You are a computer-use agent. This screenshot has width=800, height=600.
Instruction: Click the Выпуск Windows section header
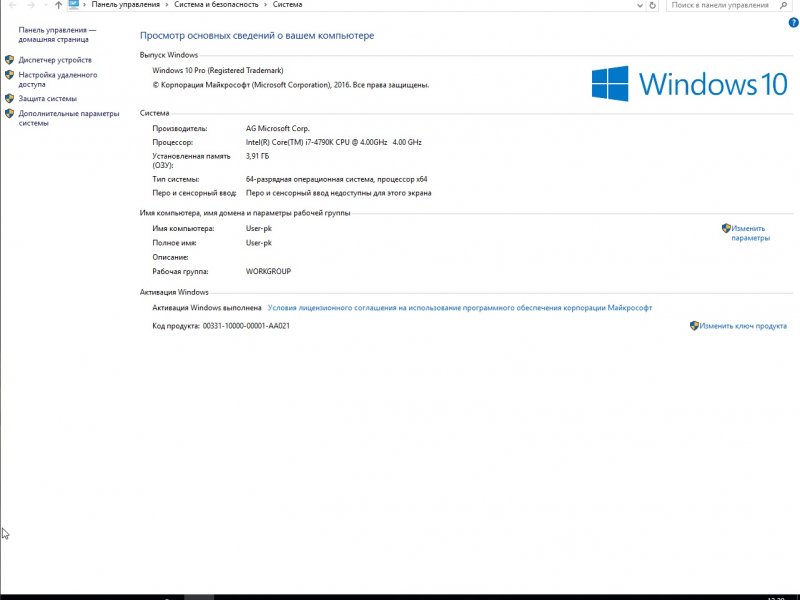click(x=169, y=55)
